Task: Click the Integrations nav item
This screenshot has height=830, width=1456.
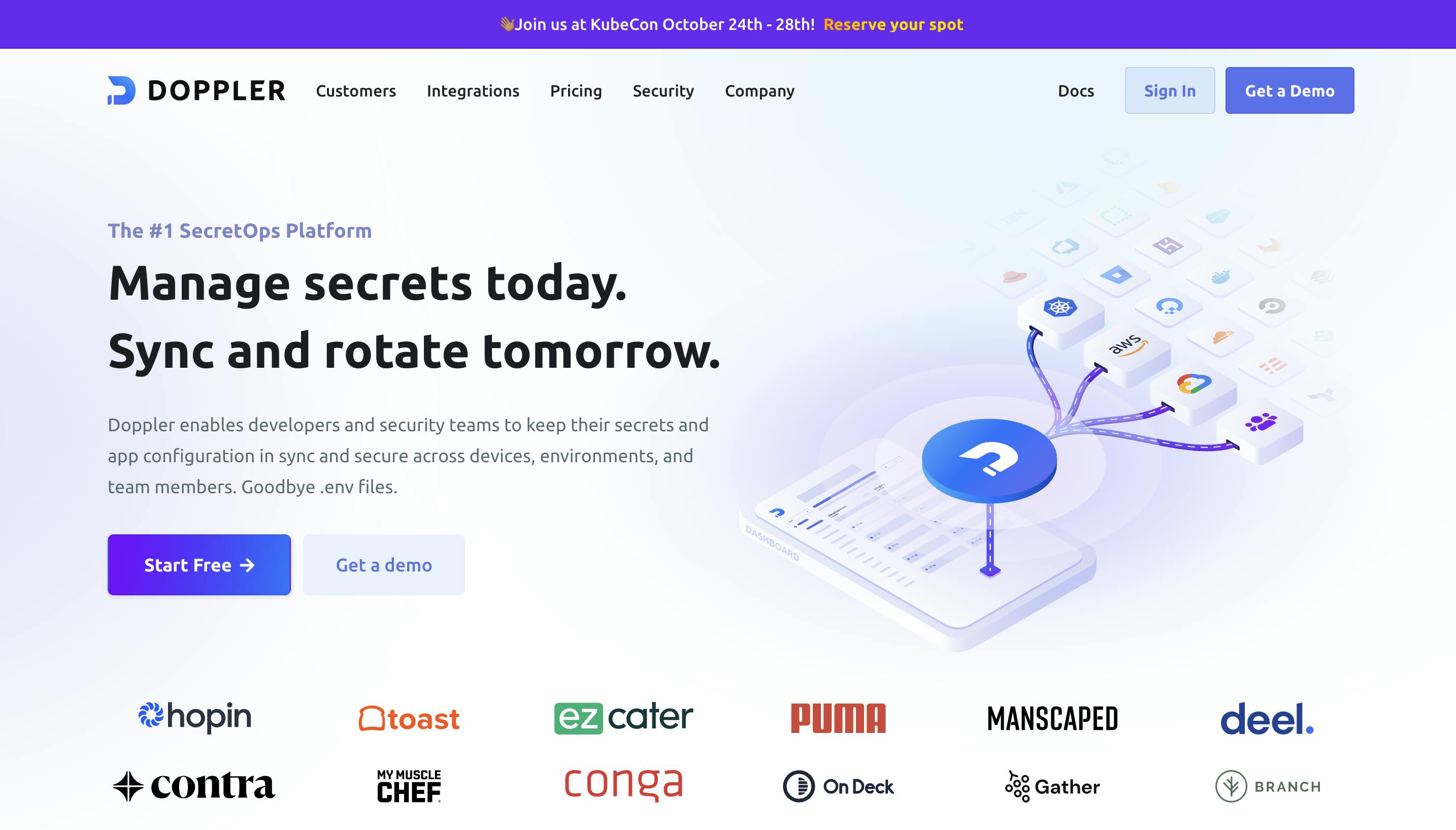Action: (x=473, y=90)
